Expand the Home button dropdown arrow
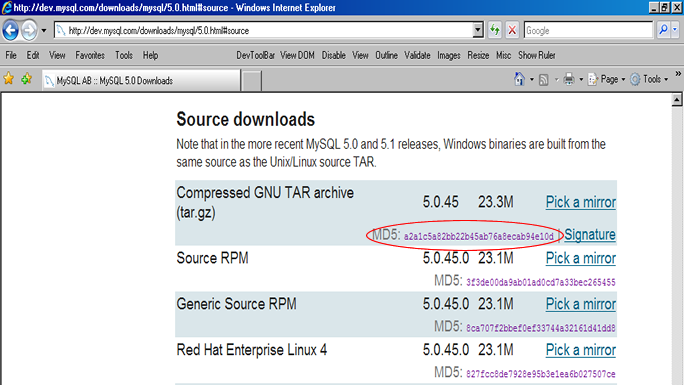The height and width of the screenshot is (385, 684). pyautogui.click(x=532, y=79)
